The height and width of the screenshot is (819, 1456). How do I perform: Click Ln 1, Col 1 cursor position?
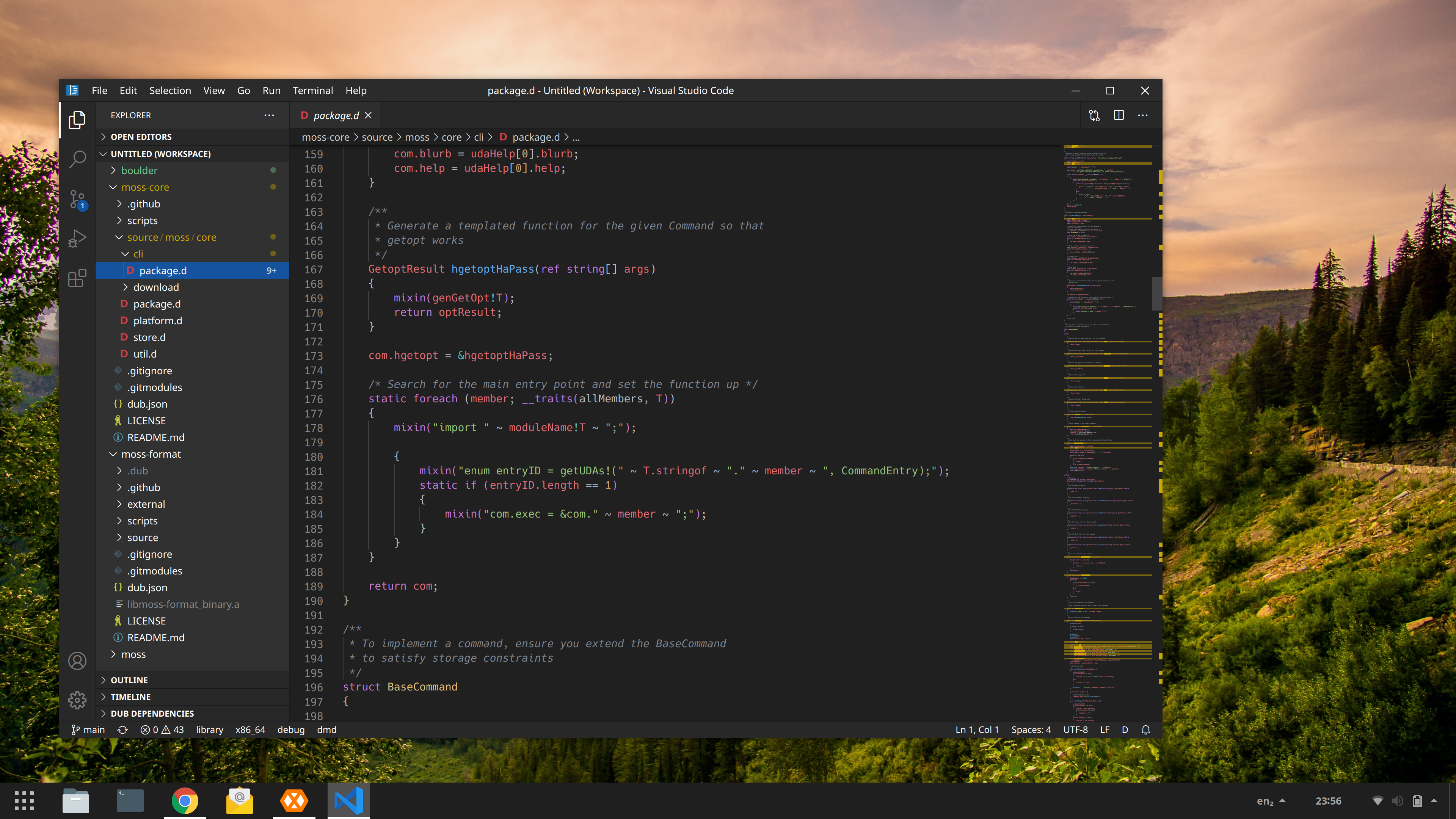[977, 730]
